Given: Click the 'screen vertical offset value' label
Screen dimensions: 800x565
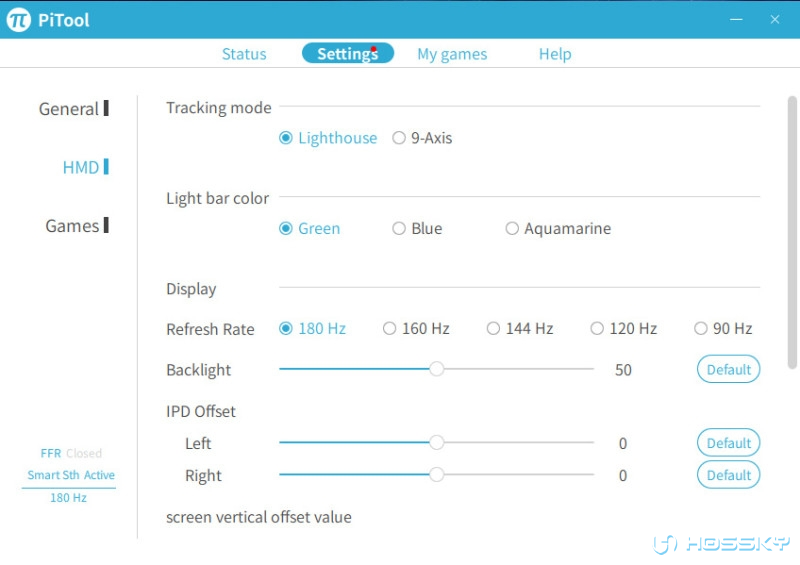Looking at the screenshot, I should coord(259,517).
